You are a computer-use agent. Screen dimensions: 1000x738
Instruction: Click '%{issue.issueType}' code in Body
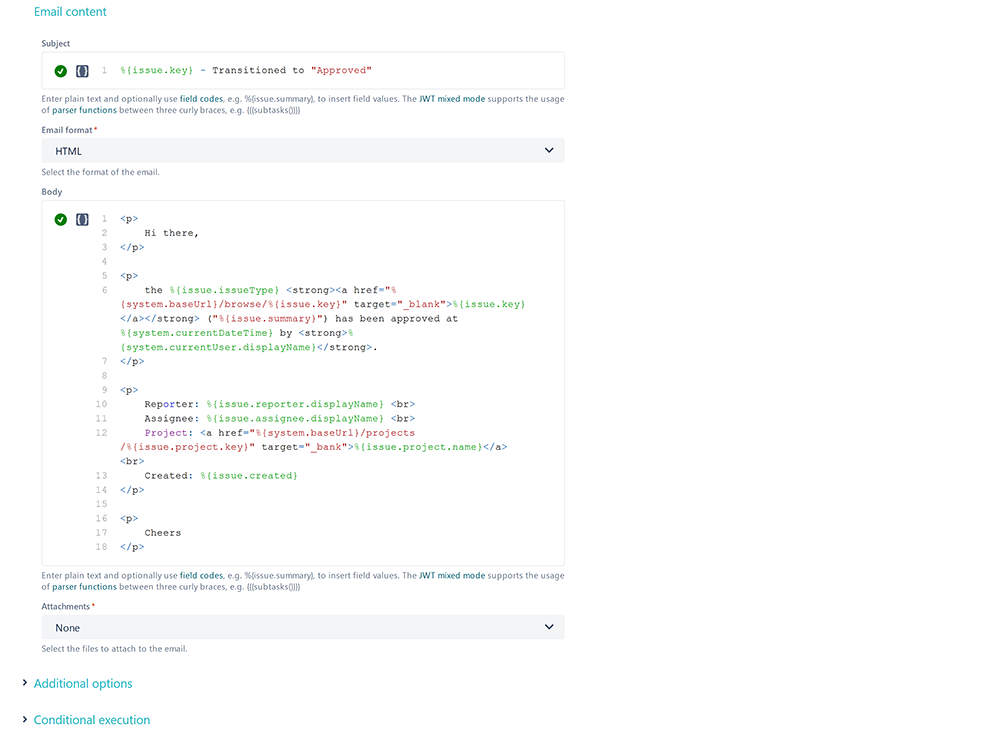coord(224,290)
